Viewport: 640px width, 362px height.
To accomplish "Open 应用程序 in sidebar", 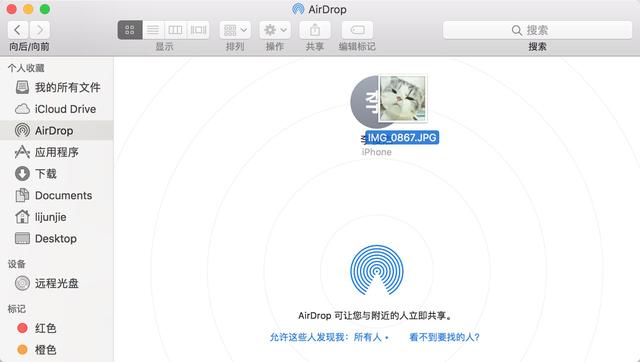I will (x=57, y=152).
